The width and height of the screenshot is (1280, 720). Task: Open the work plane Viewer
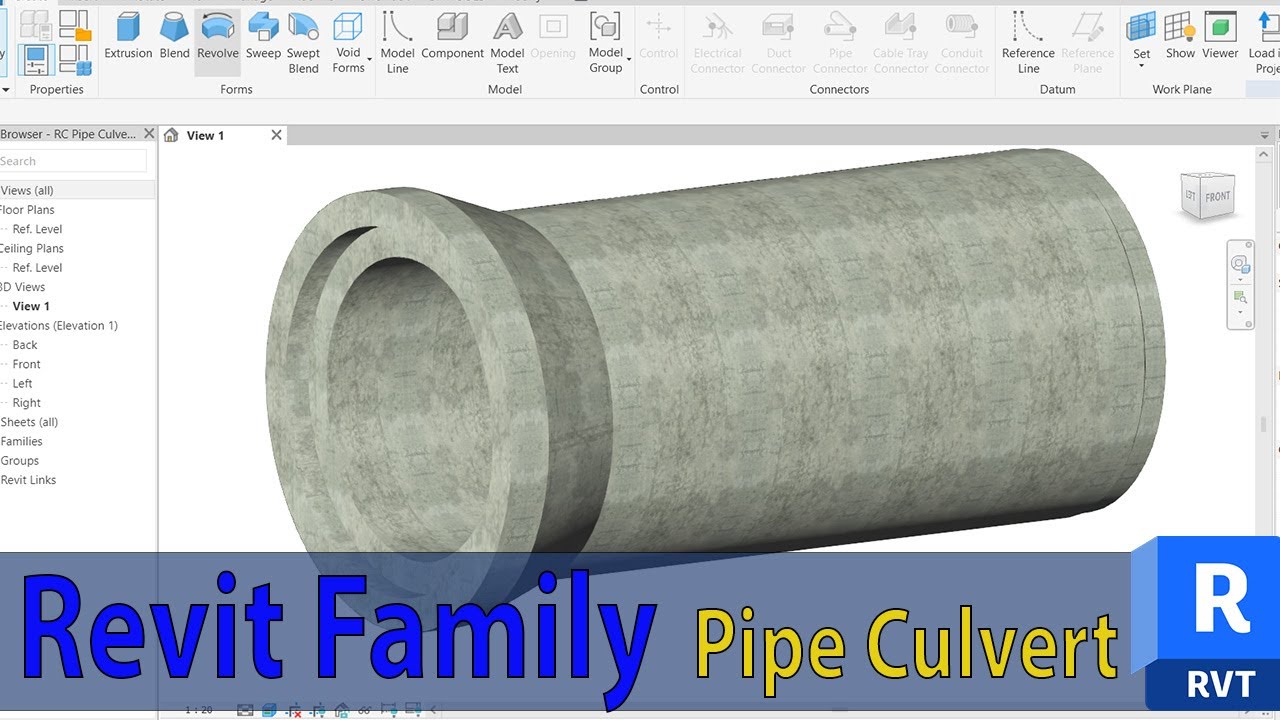coord(1220,36)
